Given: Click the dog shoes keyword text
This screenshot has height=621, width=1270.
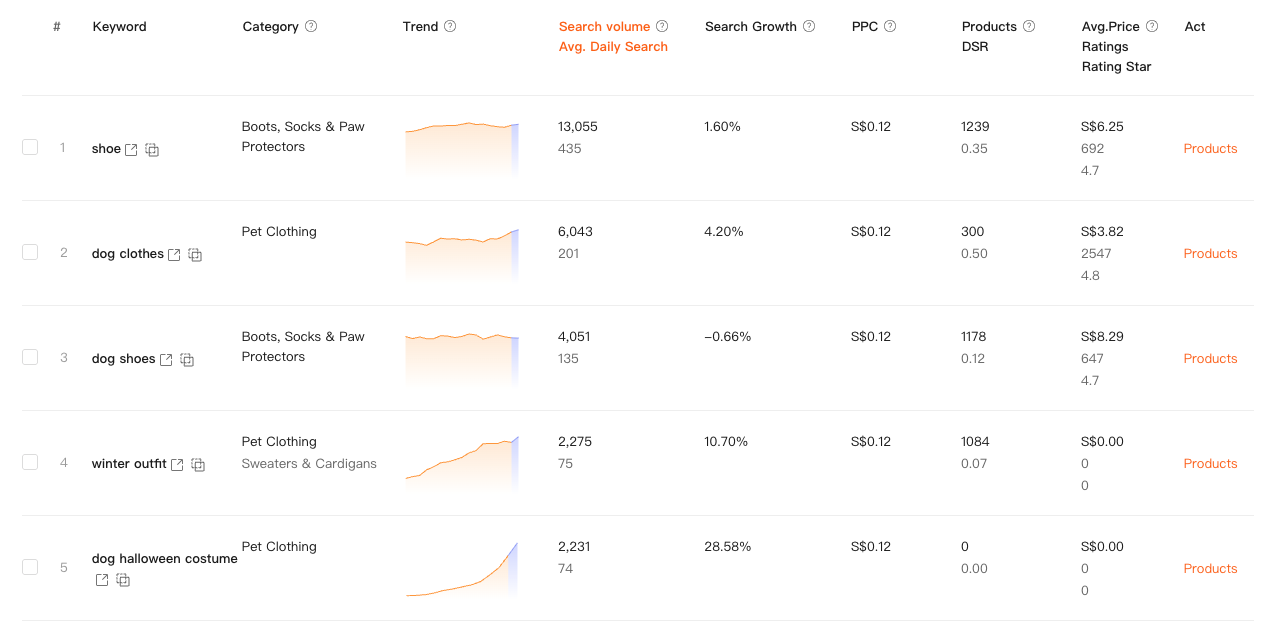Looking at the screenshot, I should coord(123,359).
